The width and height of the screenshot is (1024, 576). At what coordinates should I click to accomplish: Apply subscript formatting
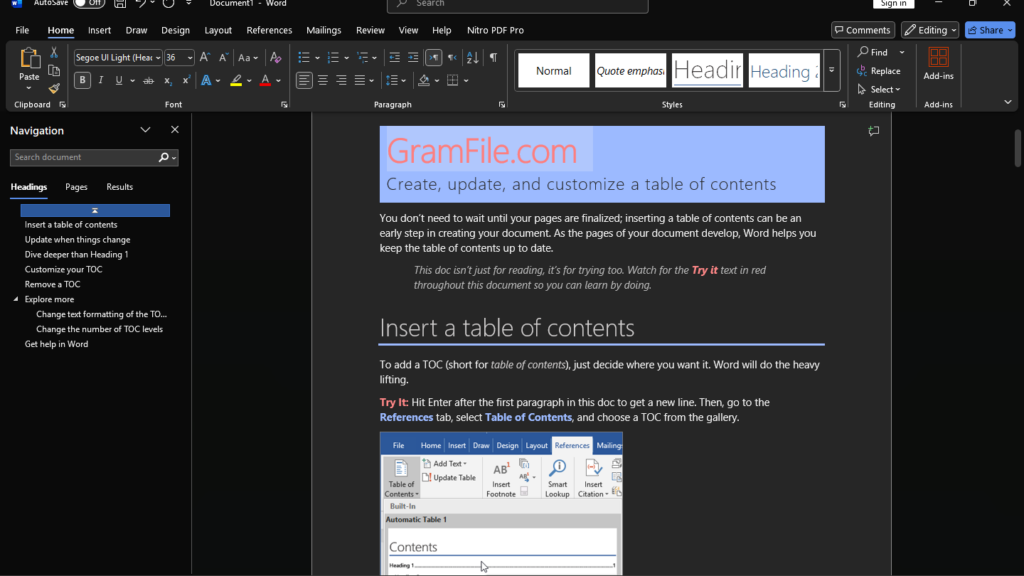point(168,80)
